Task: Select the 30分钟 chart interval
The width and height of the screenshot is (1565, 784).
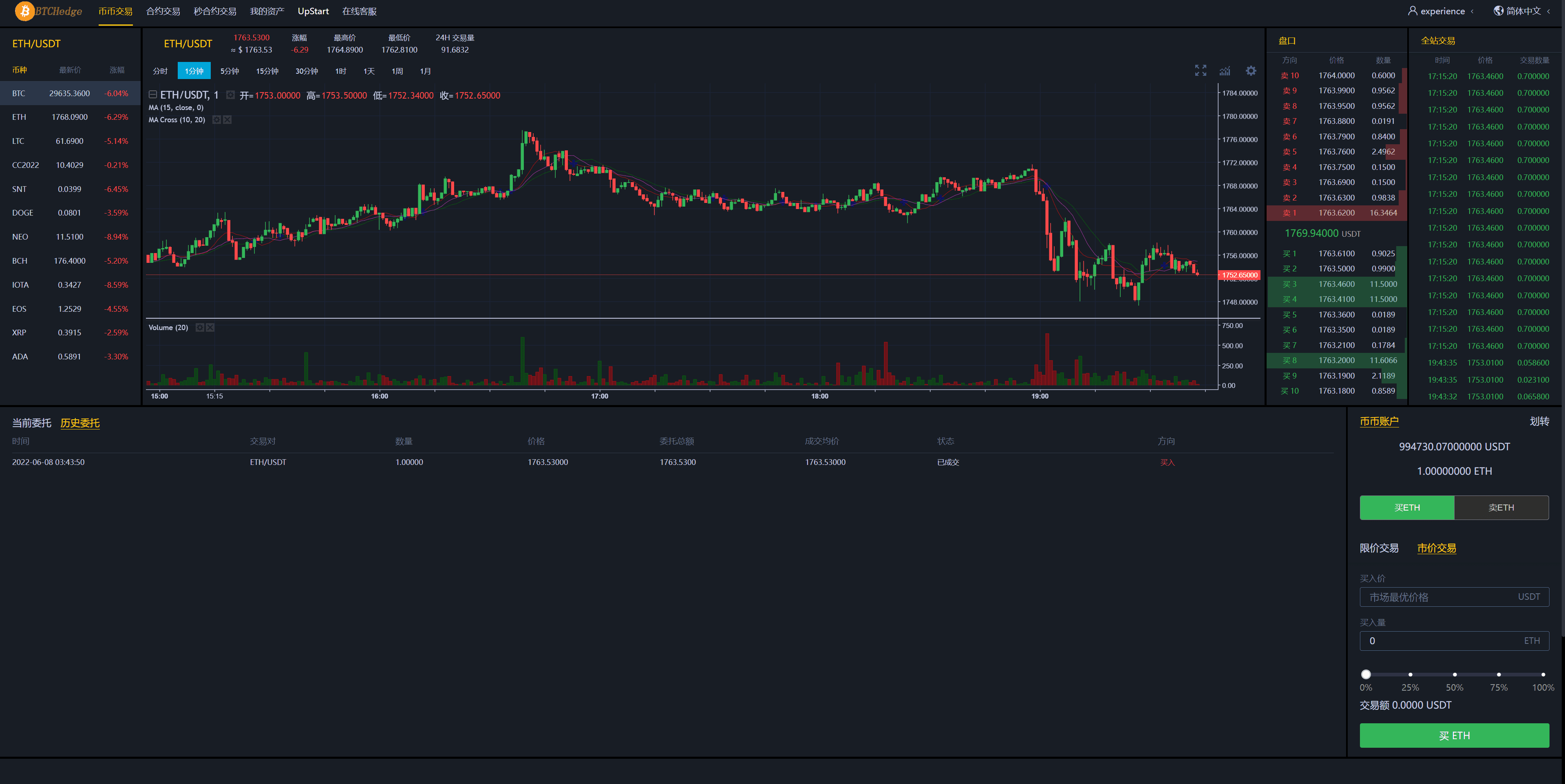Action: pos(307,71)
